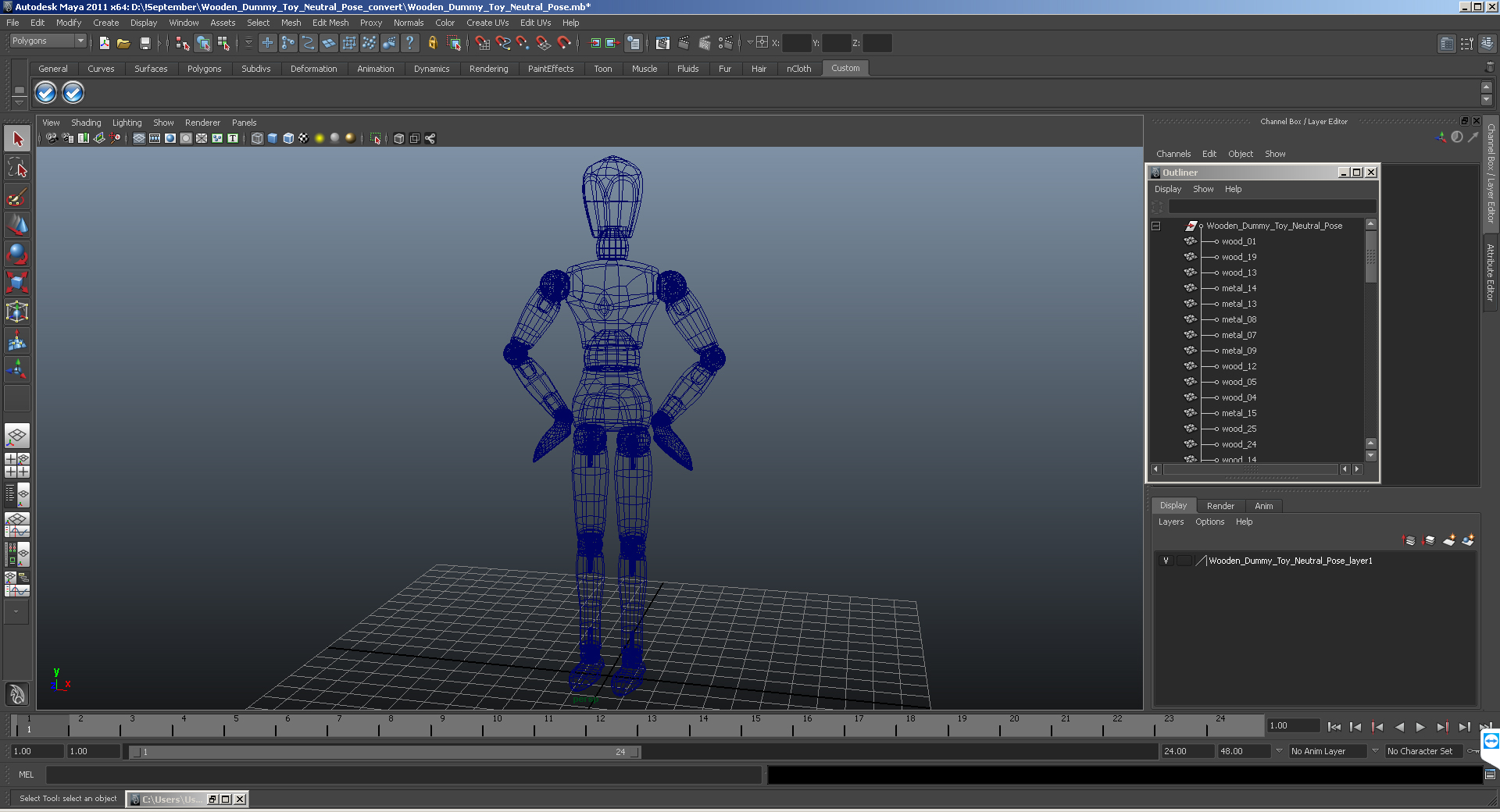Enable smooth shade all blue cube
This screenshot has height=812, width=1500.
tap(273, 138)
